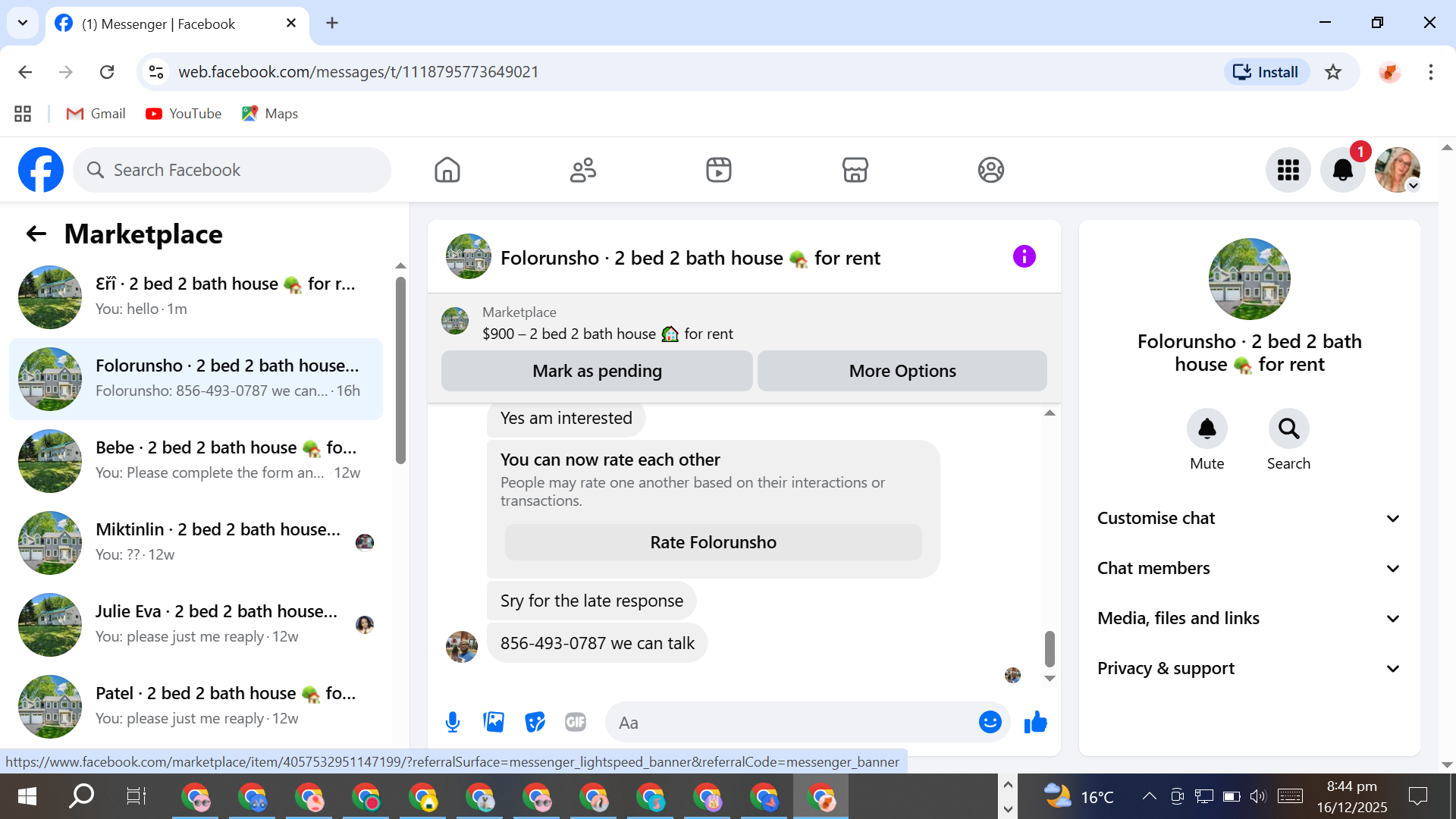Install the Facebook web app
This screenshot has width=1456, height=819.
coord(1266,72)
